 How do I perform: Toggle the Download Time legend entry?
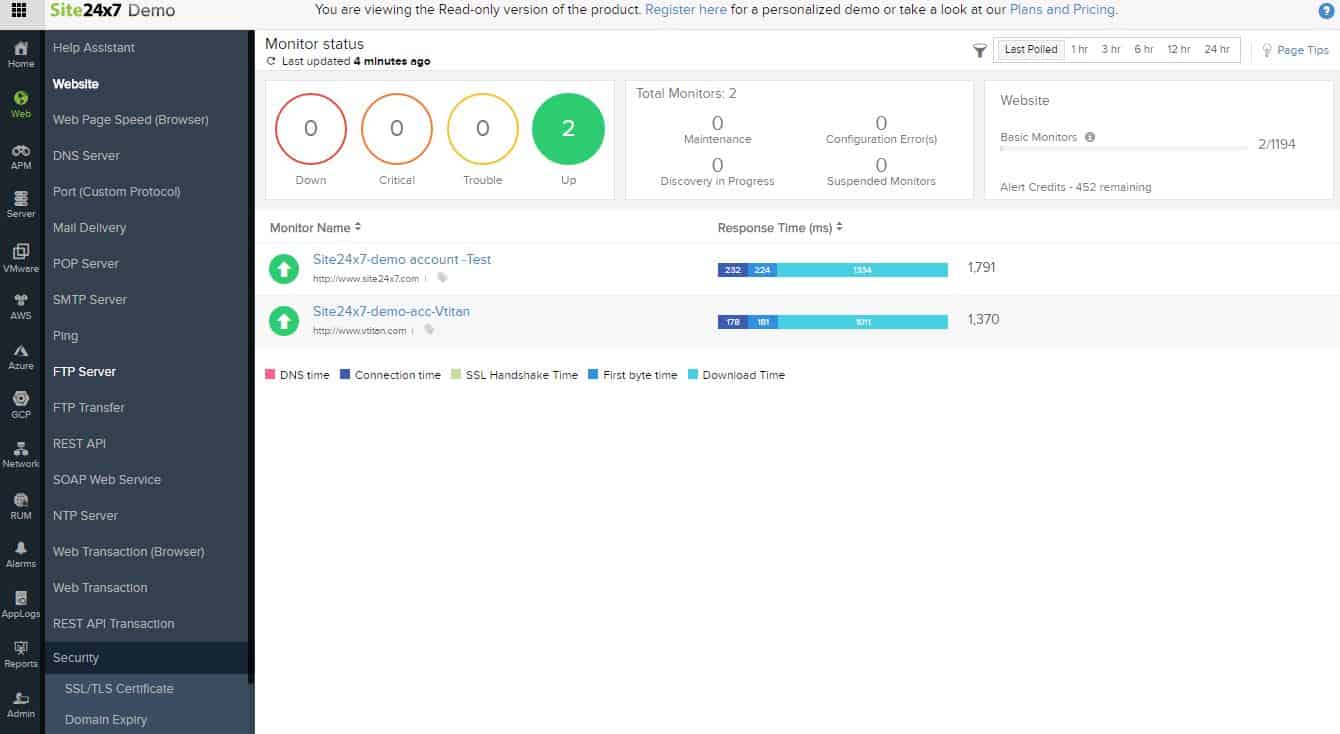(736, 375)
